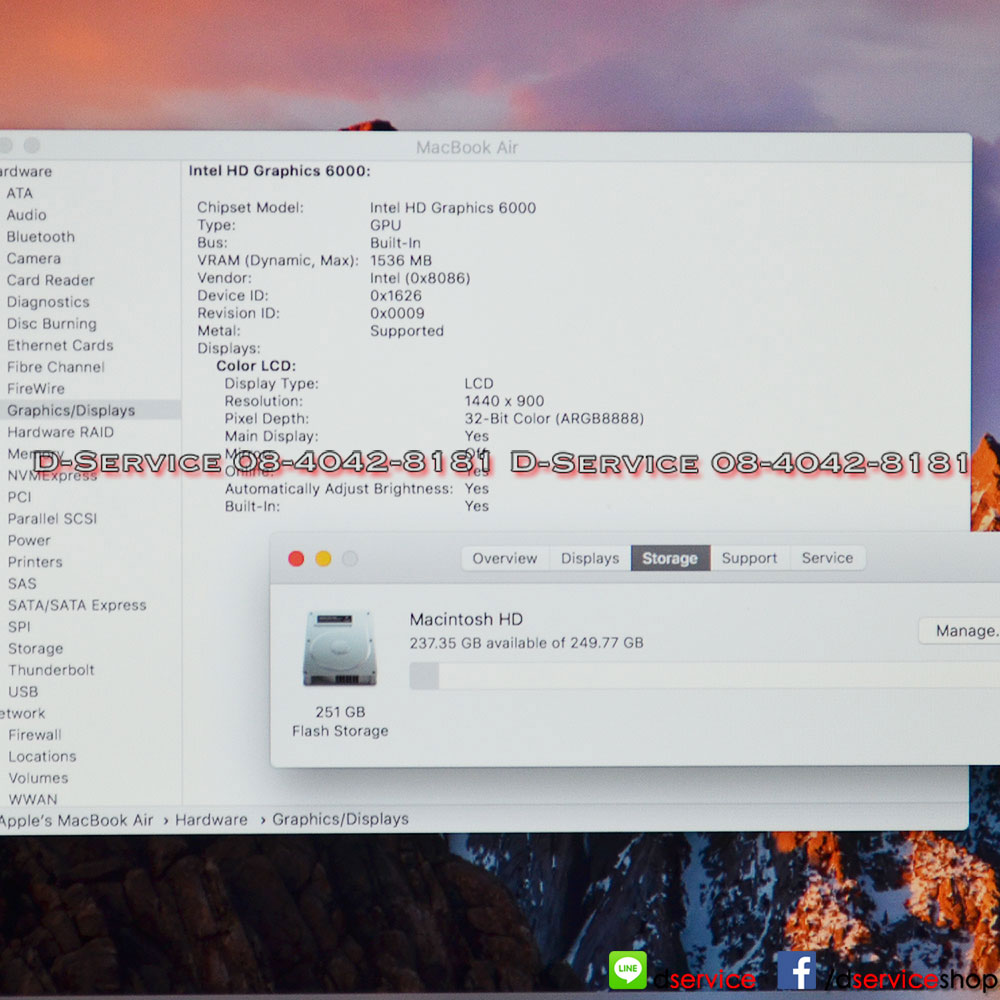The image size is (1000, 1000).
Task: Click the '1536 MB' VRAM value
Action: (x=401, y=261)
